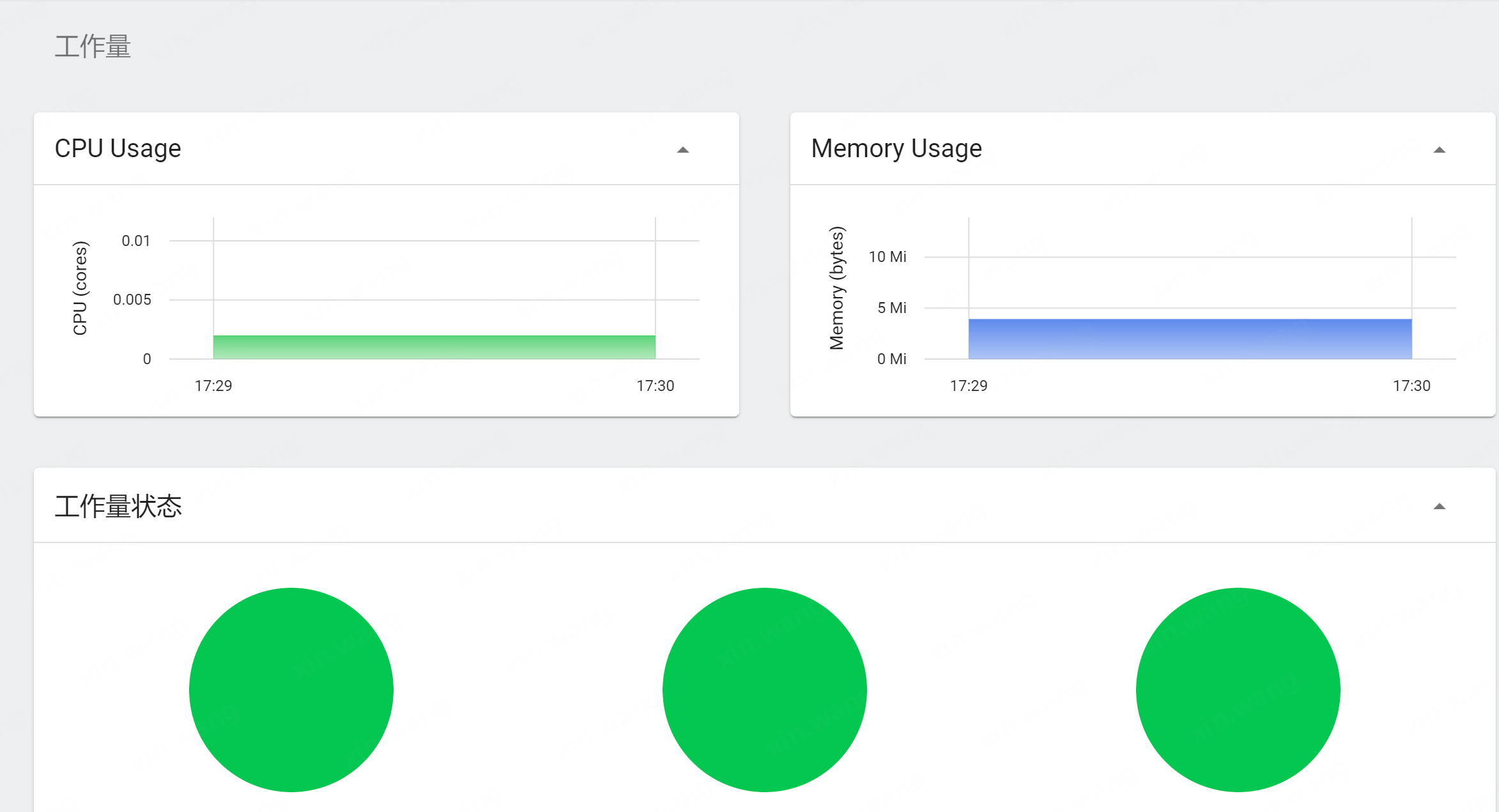Click the right green status circle
The image size is (1499, 812).
pos(1238,690)
